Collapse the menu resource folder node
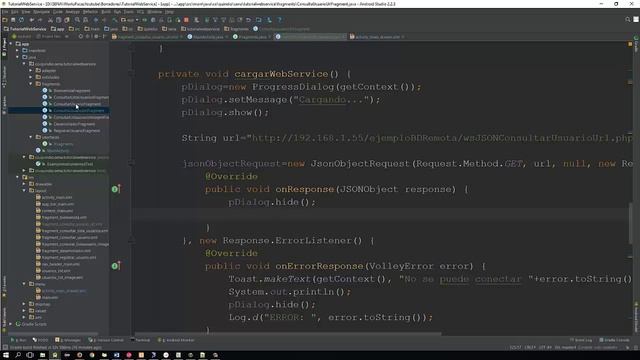The height and width of the screenshot is (360, 640). click(x=24, y=284)
